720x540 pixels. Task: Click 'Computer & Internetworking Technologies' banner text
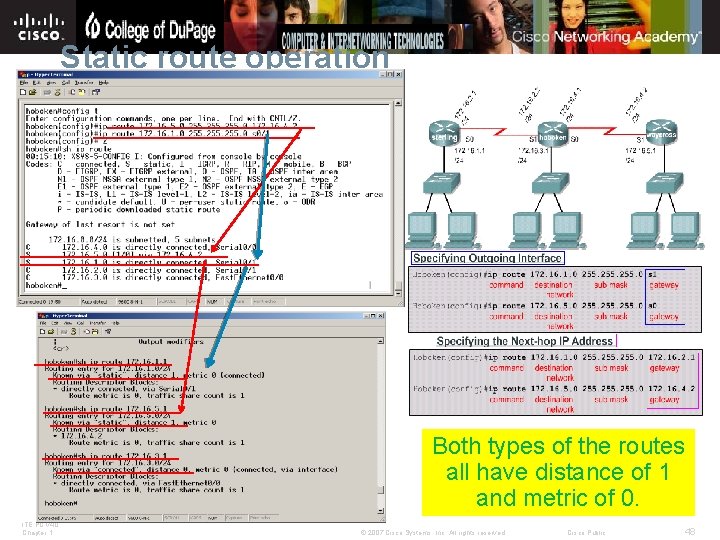363,40
